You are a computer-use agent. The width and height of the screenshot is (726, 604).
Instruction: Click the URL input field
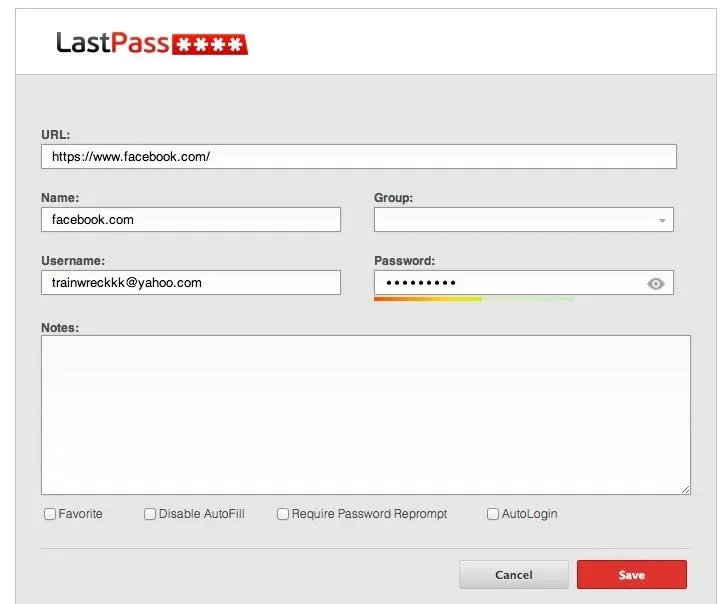(359, 156)
